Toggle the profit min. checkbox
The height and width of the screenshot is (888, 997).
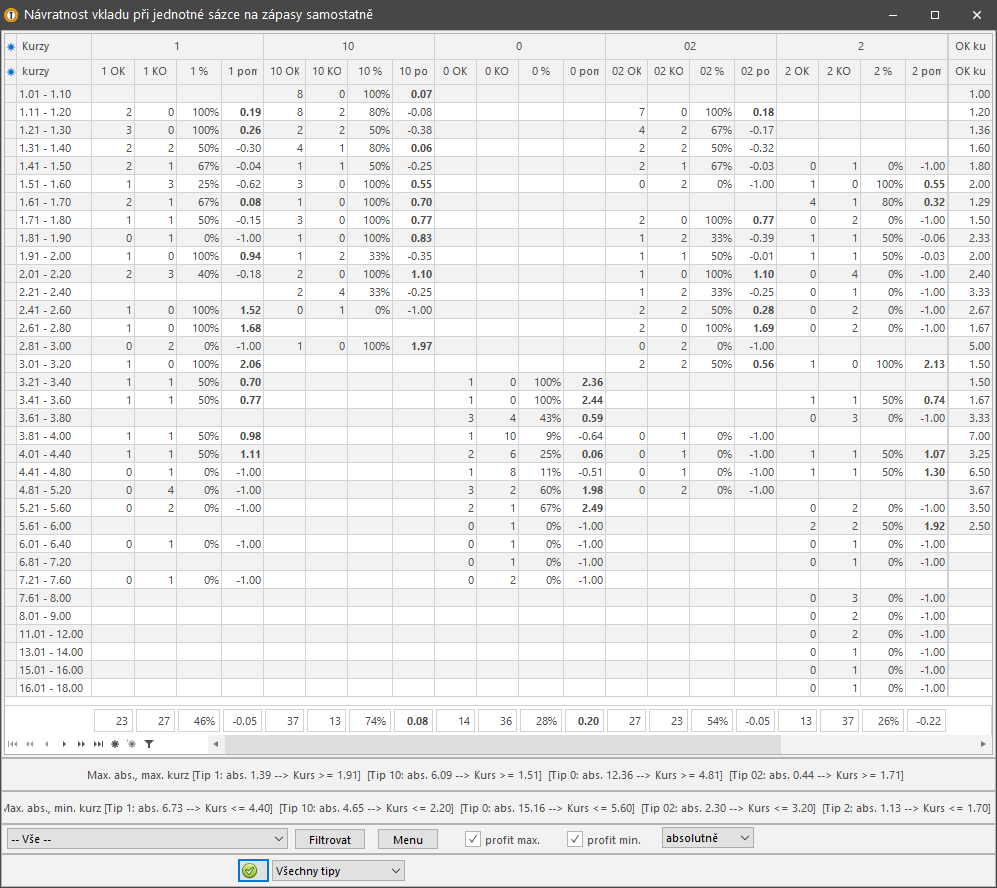(x=575, y=839)
